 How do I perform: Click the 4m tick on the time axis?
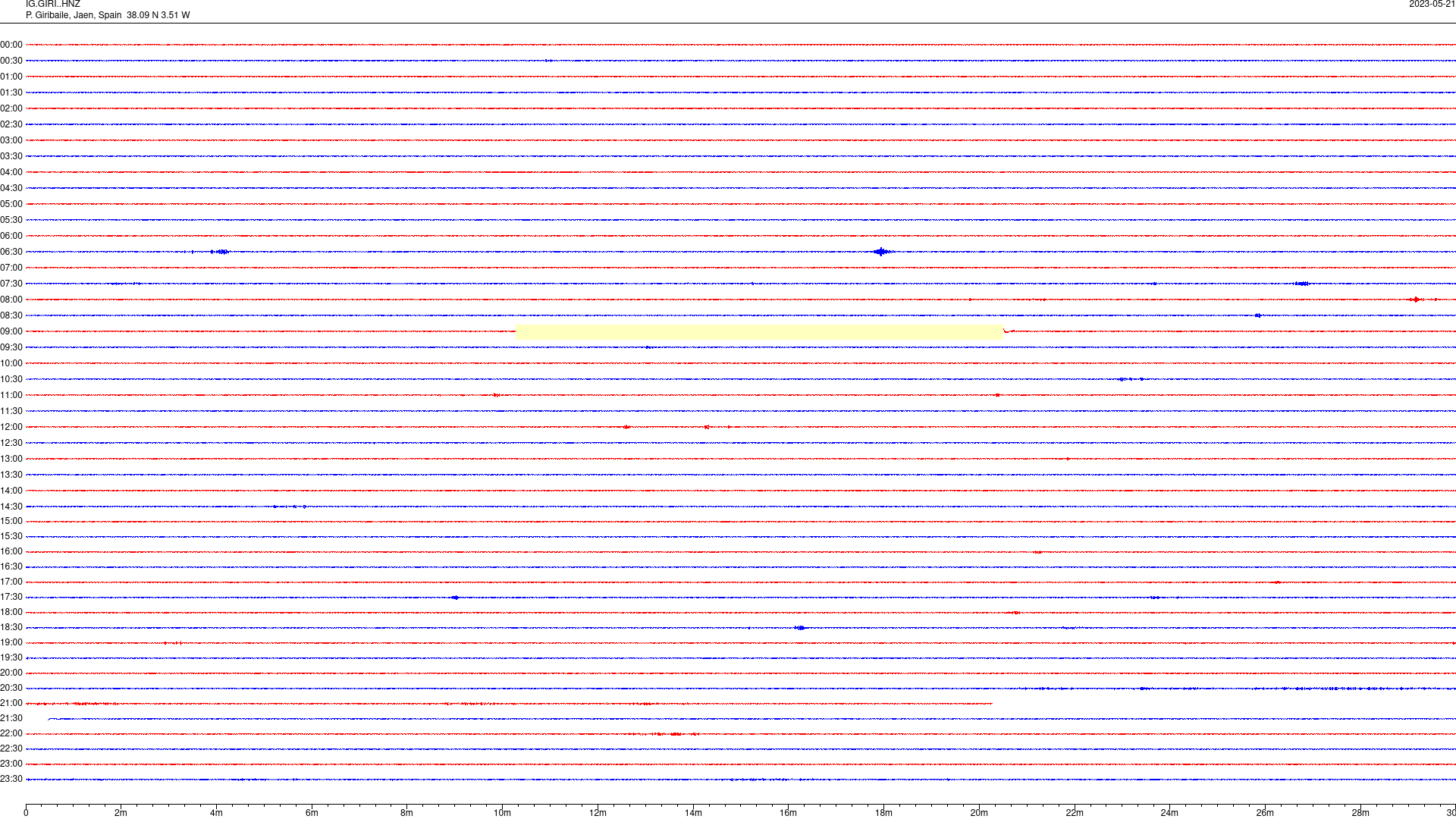coord(216,813)
